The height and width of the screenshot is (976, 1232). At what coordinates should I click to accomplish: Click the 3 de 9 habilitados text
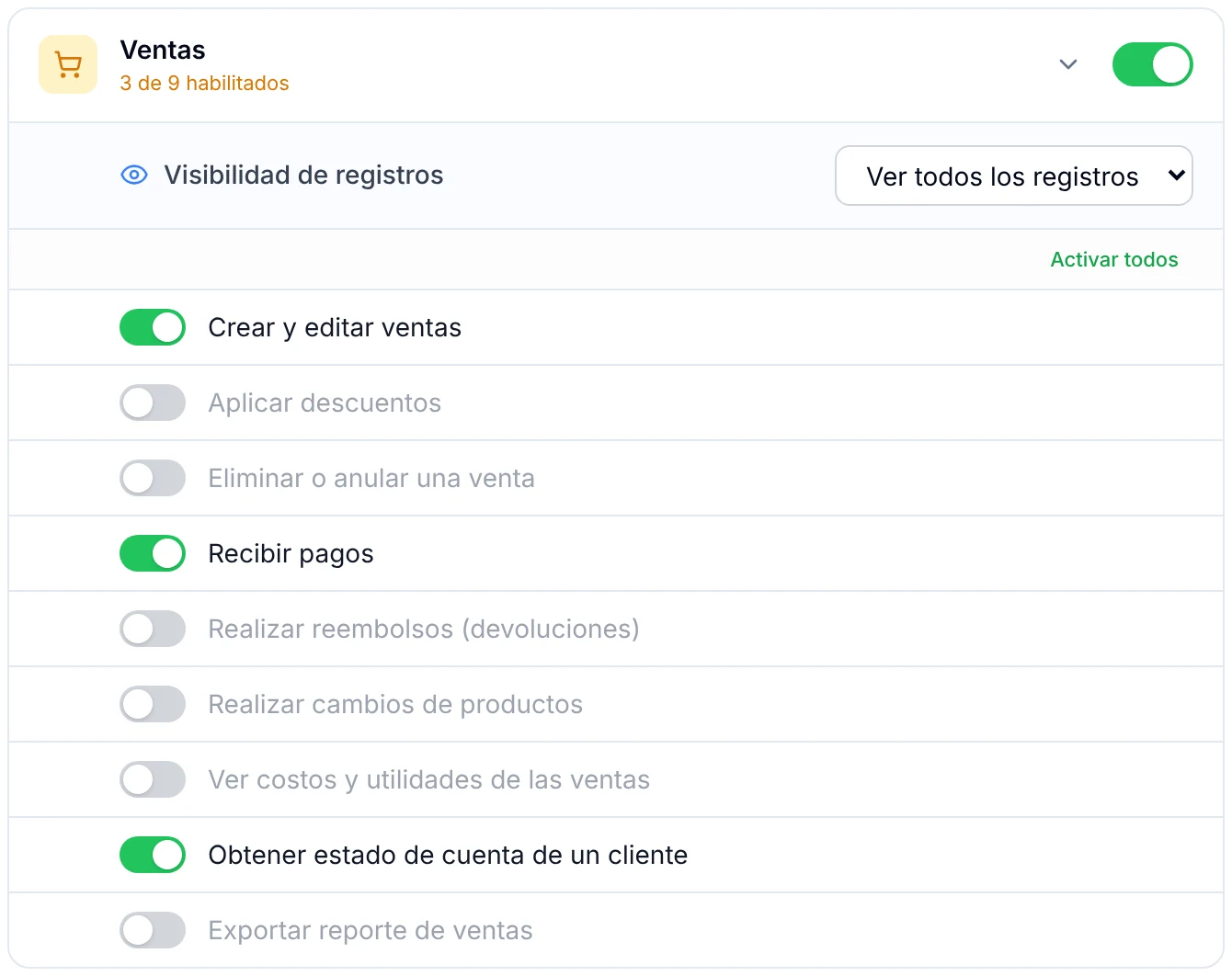(204, 83)
